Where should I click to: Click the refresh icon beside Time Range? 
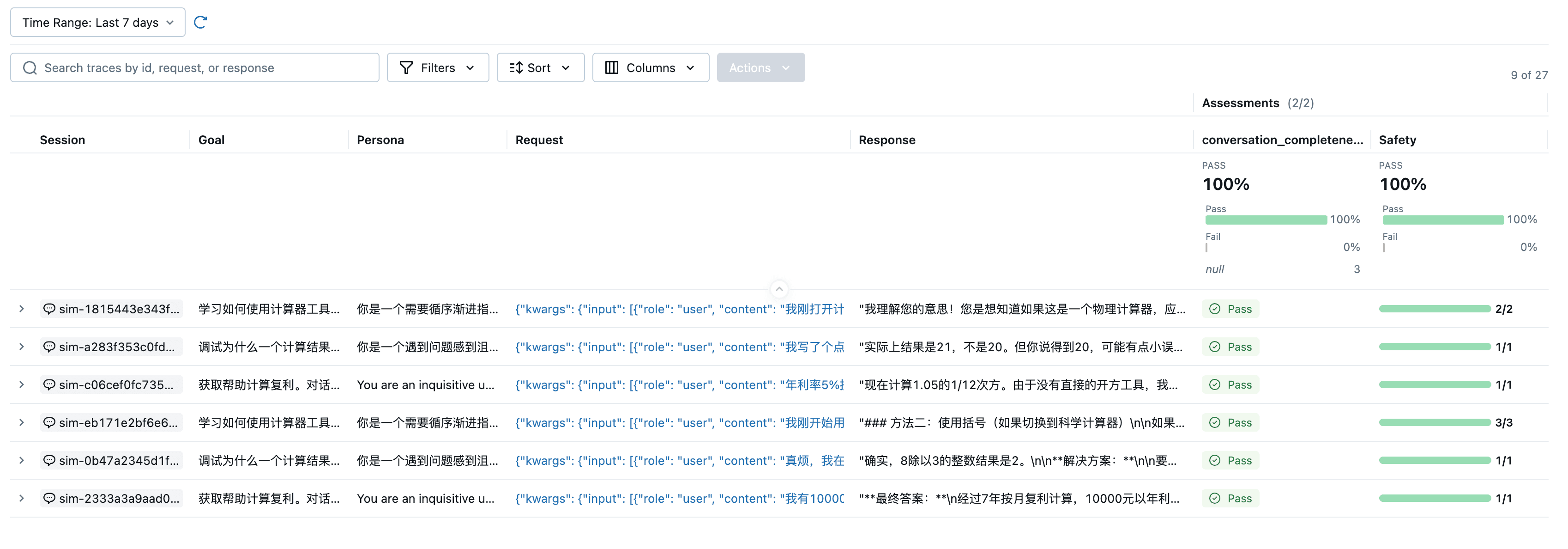200,22
